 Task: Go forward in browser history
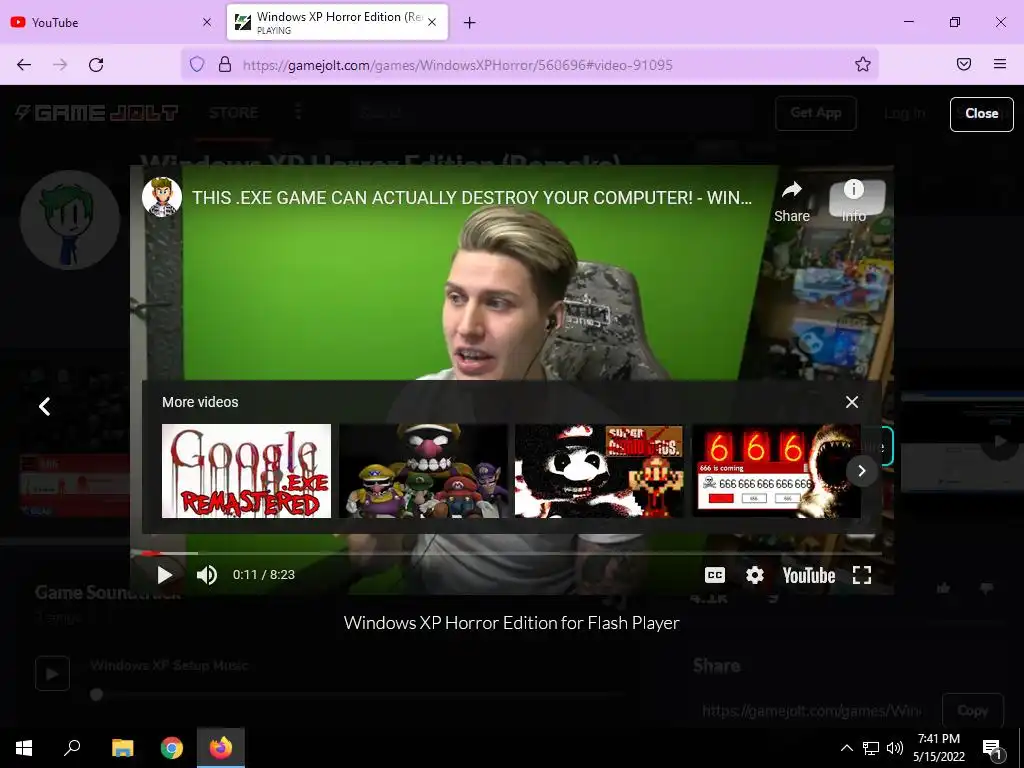(x=60, y=64)
